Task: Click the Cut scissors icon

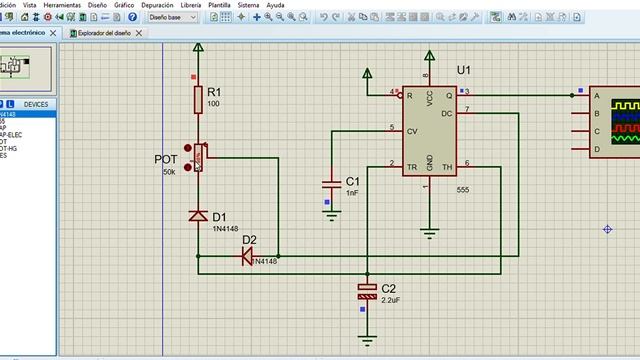Action: 351,17
